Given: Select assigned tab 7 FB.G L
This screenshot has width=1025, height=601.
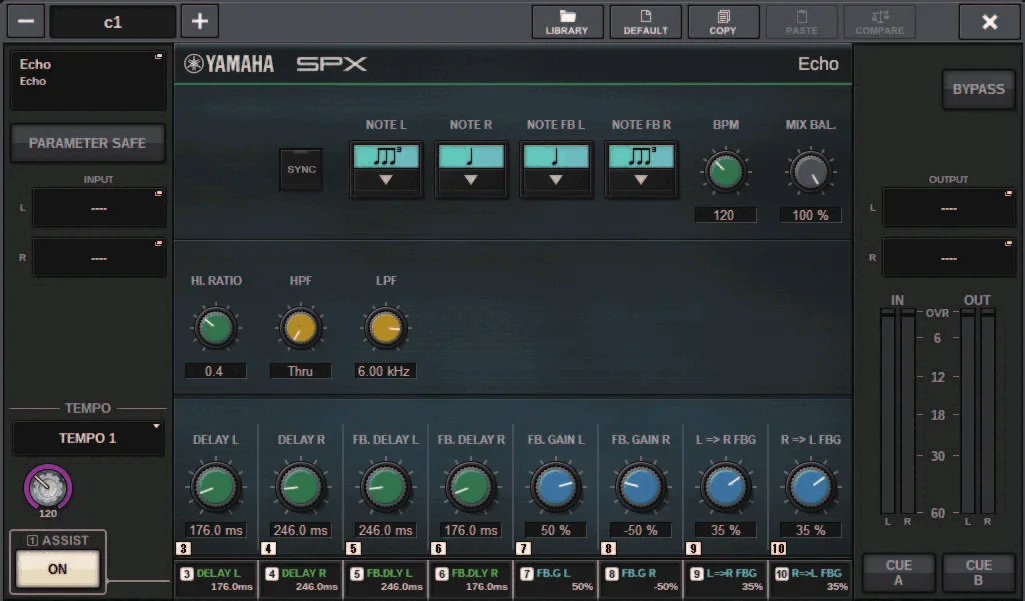Looking at the screenshot, I should pyautogui.click(x=556, y=579).
